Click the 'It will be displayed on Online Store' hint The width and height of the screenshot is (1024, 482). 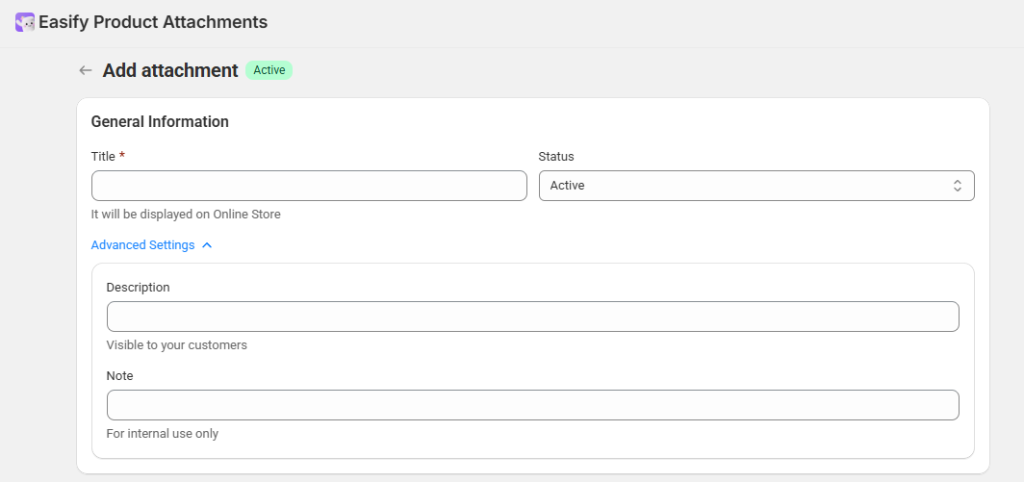(186, 214)
